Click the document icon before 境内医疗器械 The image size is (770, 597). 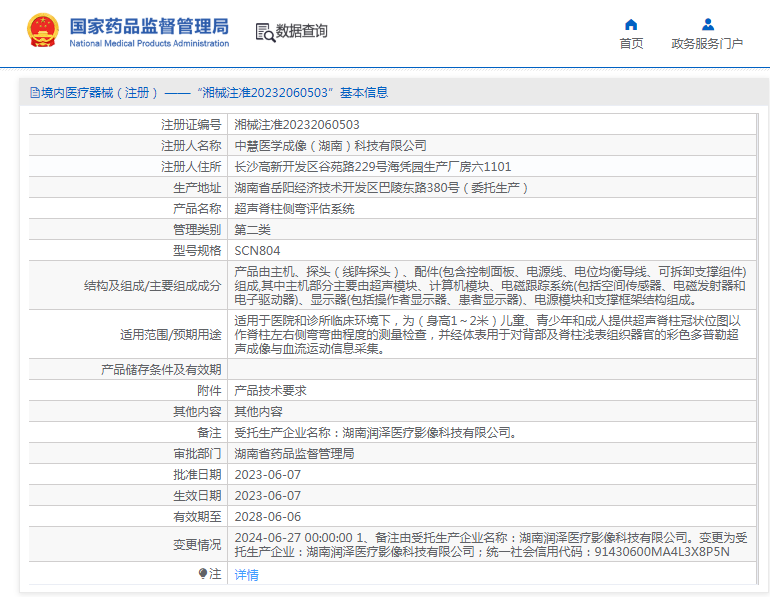click(34, 92)
